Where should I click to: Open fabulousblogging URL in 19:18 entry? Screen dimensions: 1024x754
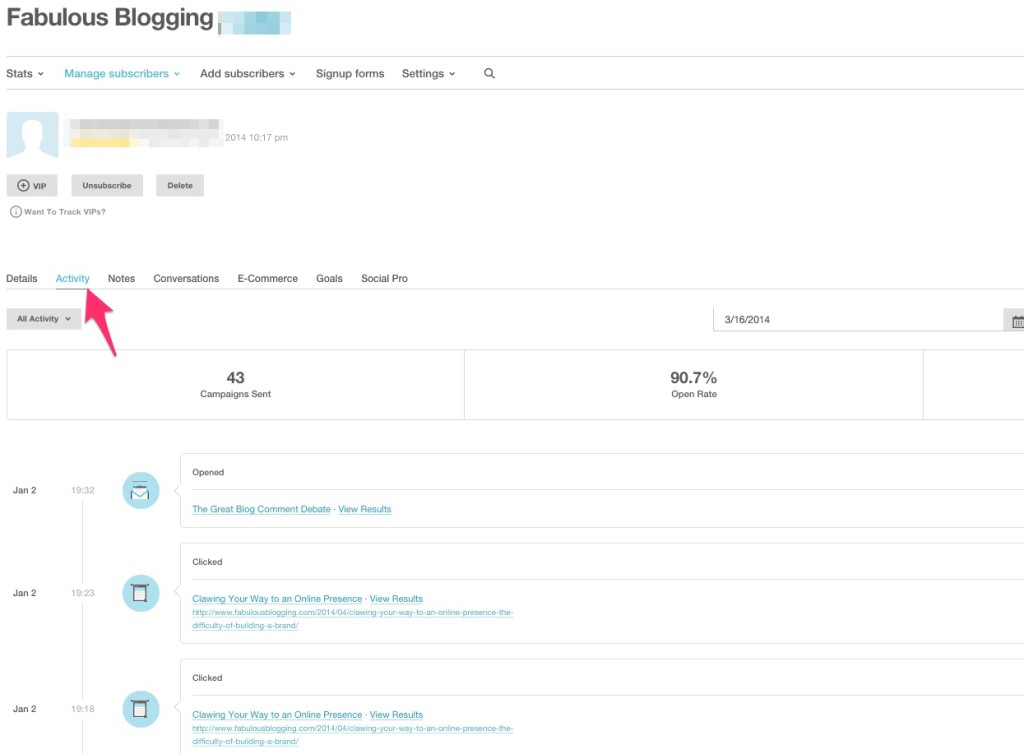pyautogui.click(x=353, y=735)
